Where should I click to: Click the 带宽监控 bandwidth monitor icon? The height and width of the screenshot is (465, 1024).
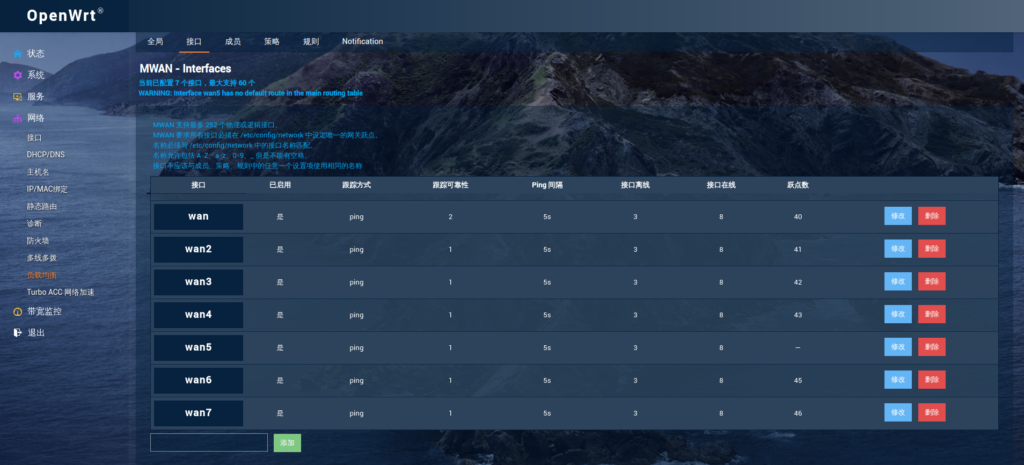tap(17, 312)
